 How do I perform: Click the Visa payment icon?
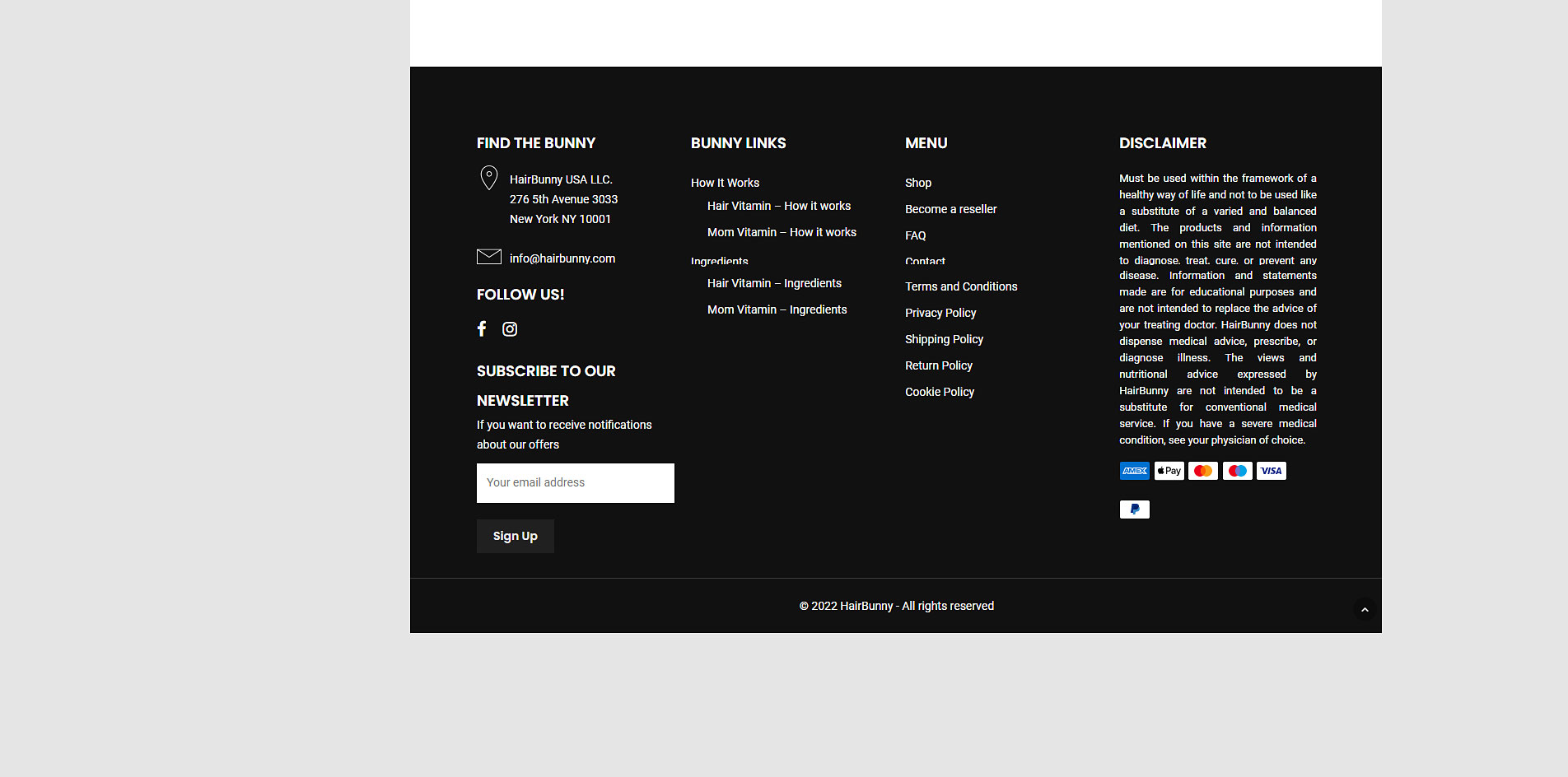click(1272, 471)
